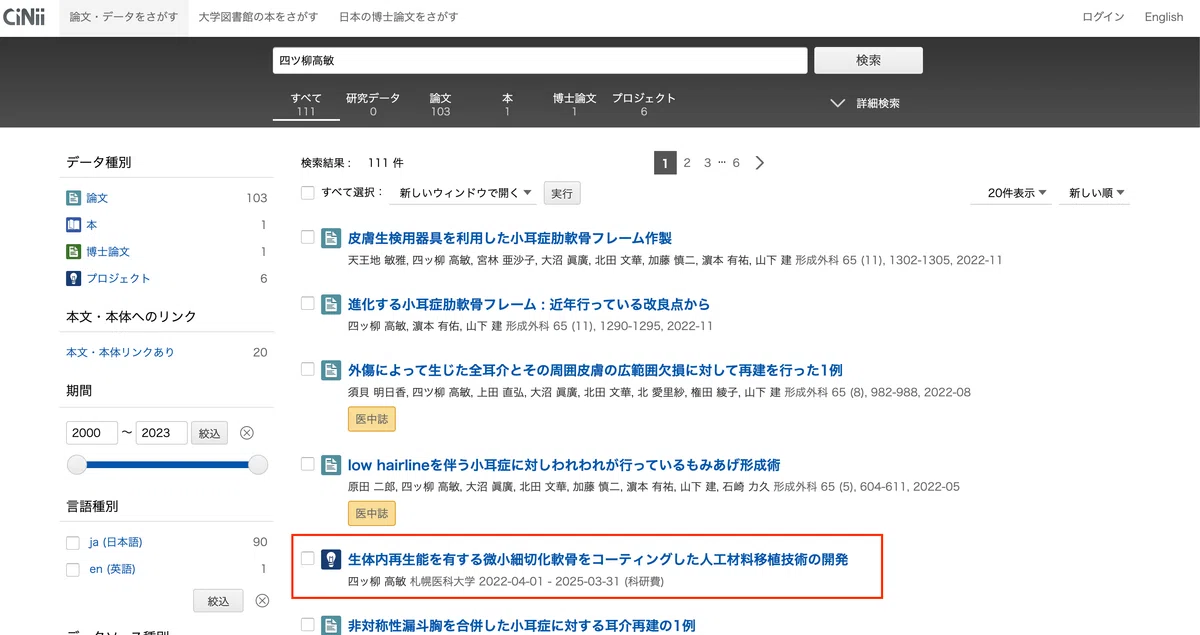Check the 生体内再生能 project result checkbox

308,558
